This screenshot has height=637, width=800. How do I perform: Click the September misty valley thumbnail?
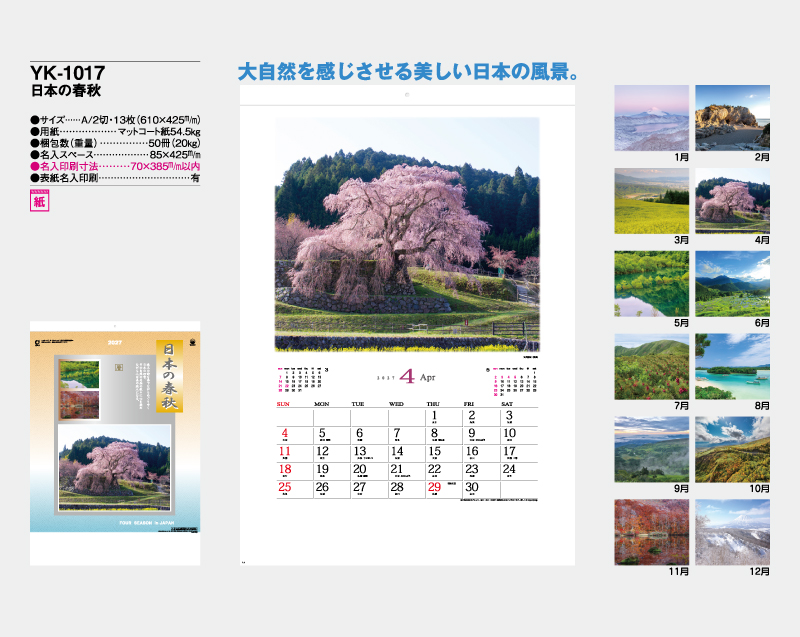(651, 449)
